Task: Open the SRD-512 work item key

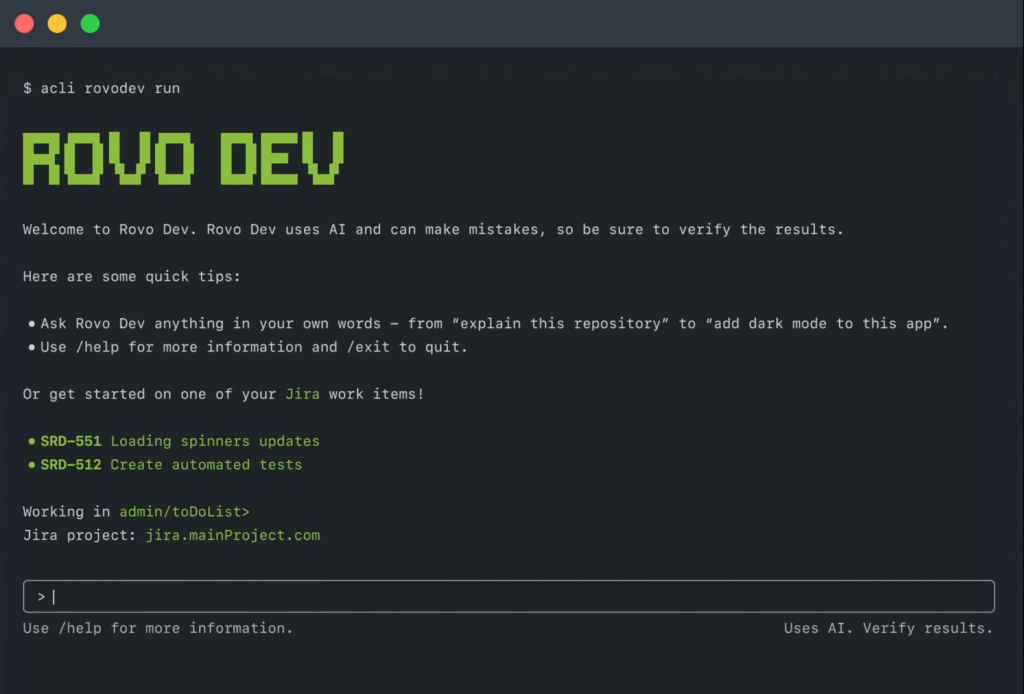Action: [71, 465]
